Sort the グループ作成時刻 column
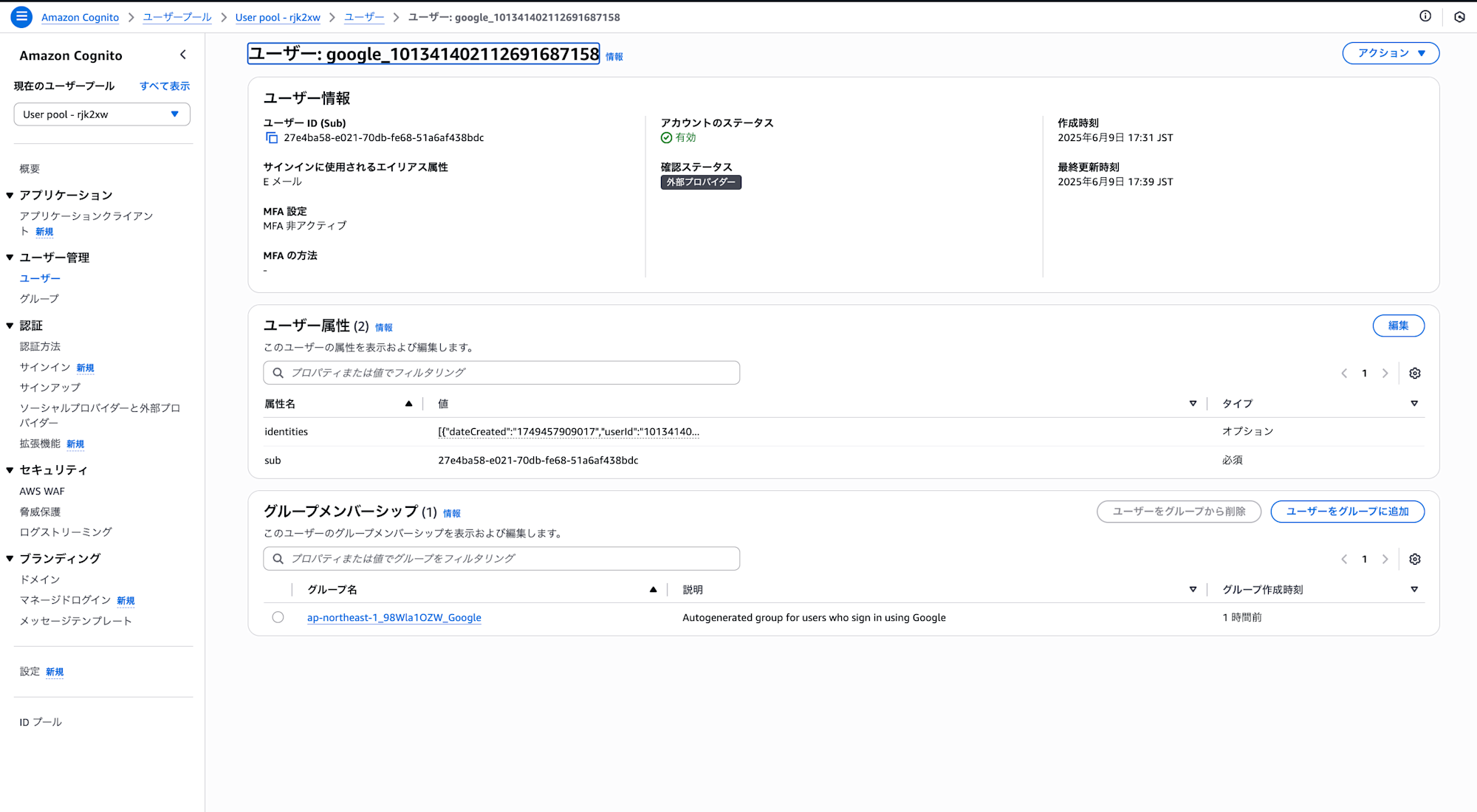1477x812 pixels. [x=1414, y=590]
